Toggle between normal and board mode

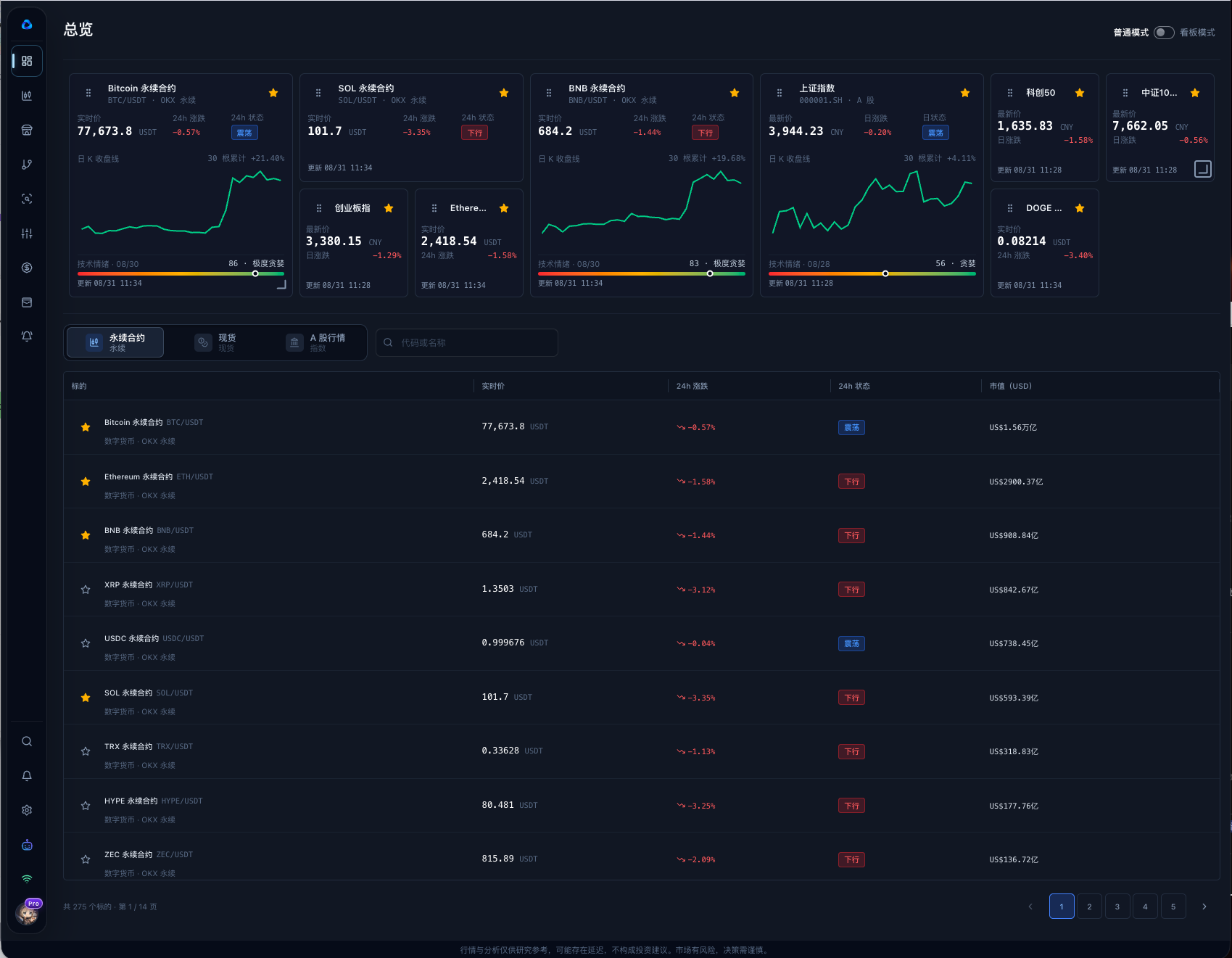pos(1164,33)
